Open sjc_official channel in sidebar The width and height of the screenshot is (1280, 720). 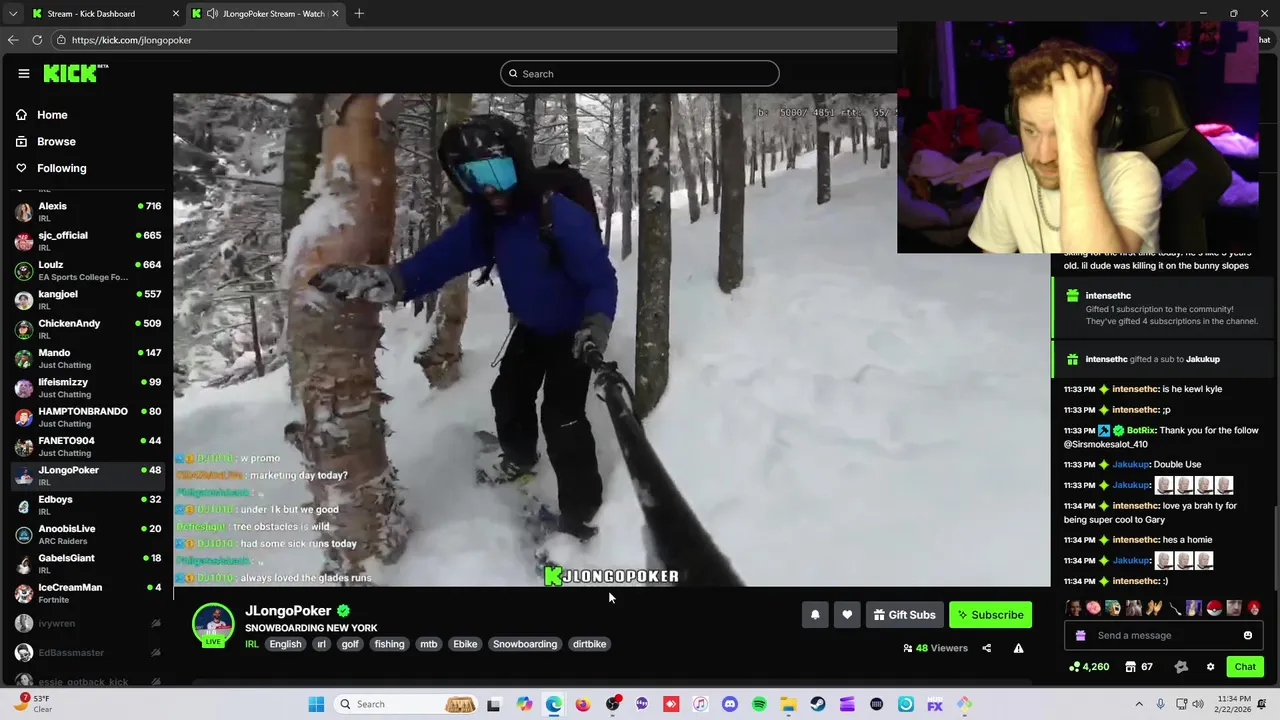(86, 241)
